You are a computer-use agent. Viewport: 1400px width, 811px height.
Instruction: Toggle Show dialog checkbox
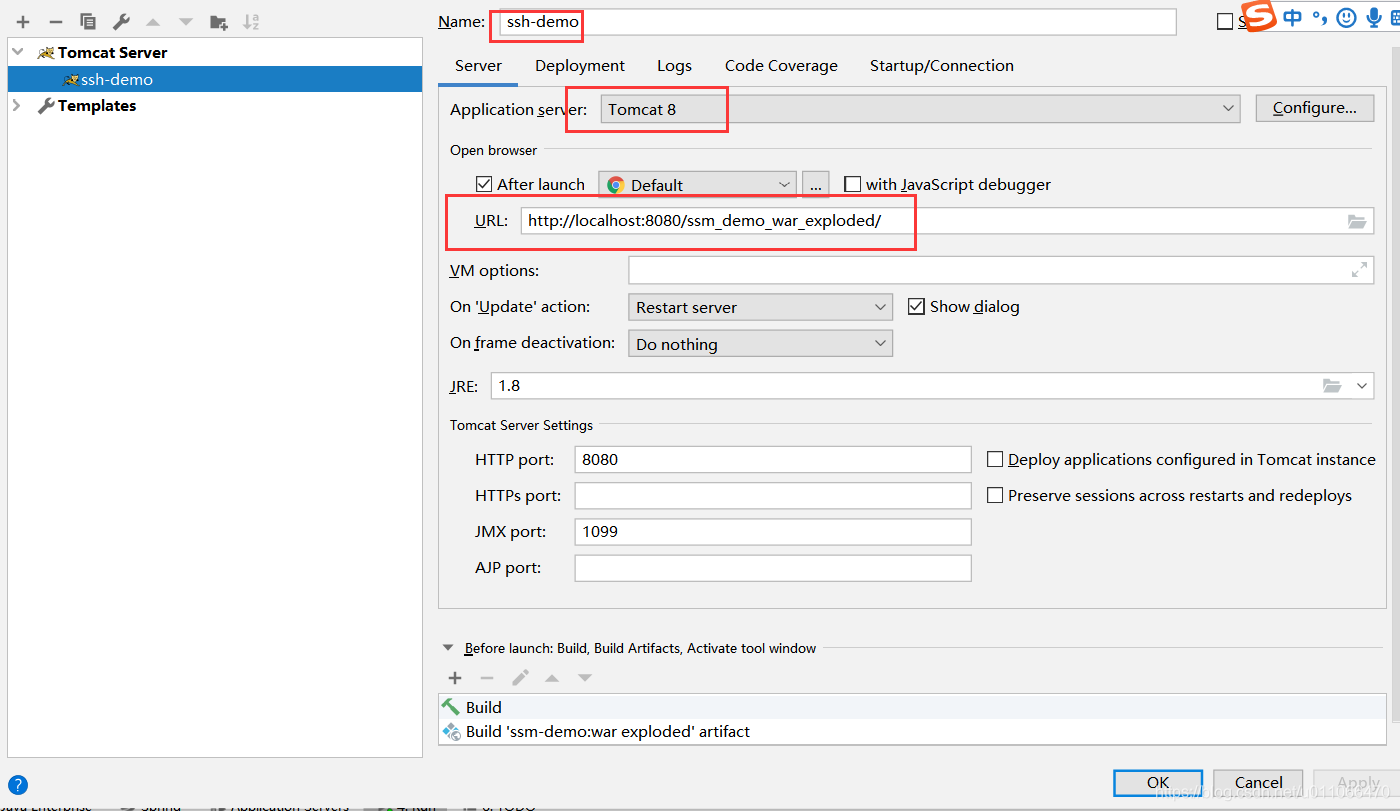pos(916,307)
